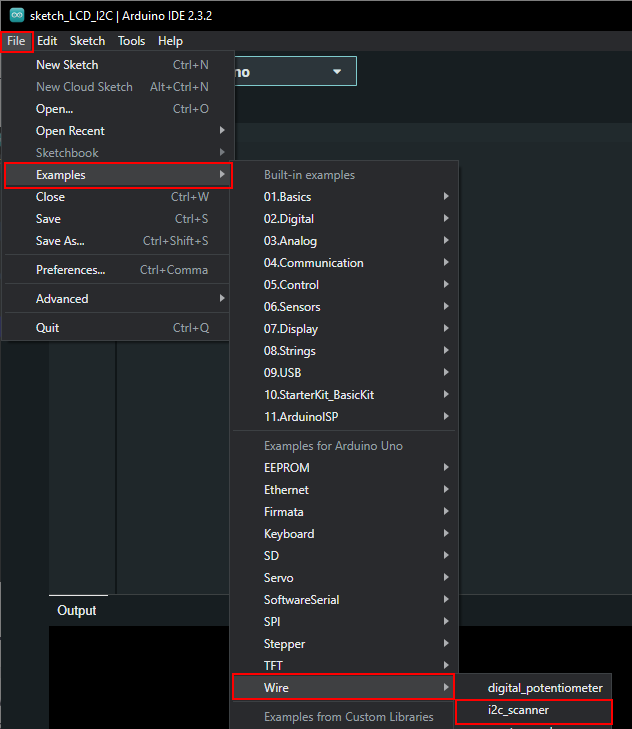Open the digital_potentiometer example

click(545, 688)
